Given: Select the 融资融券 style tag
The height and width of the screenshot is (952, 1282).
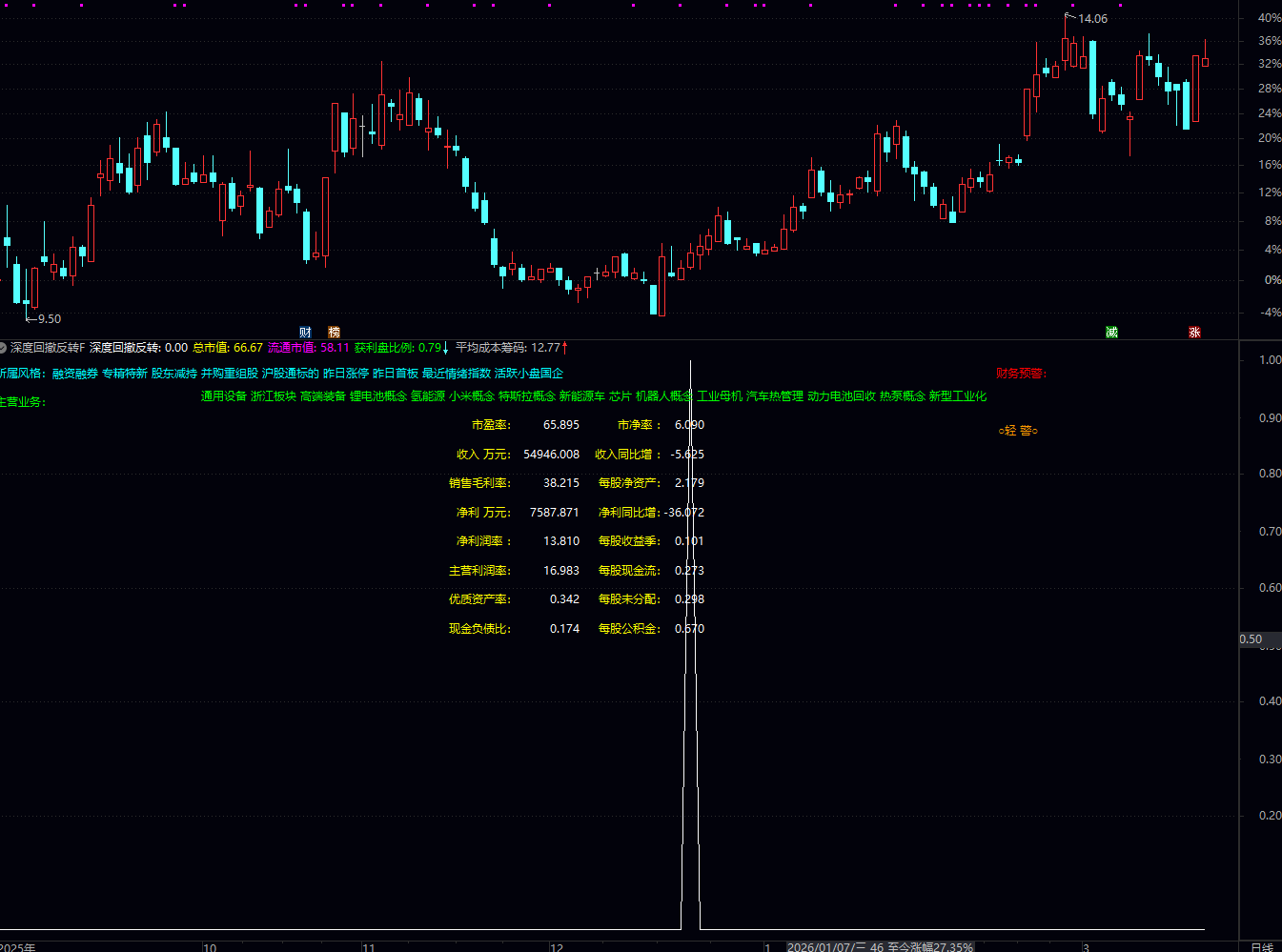Looking at the screenshot, I should (75, 374).
